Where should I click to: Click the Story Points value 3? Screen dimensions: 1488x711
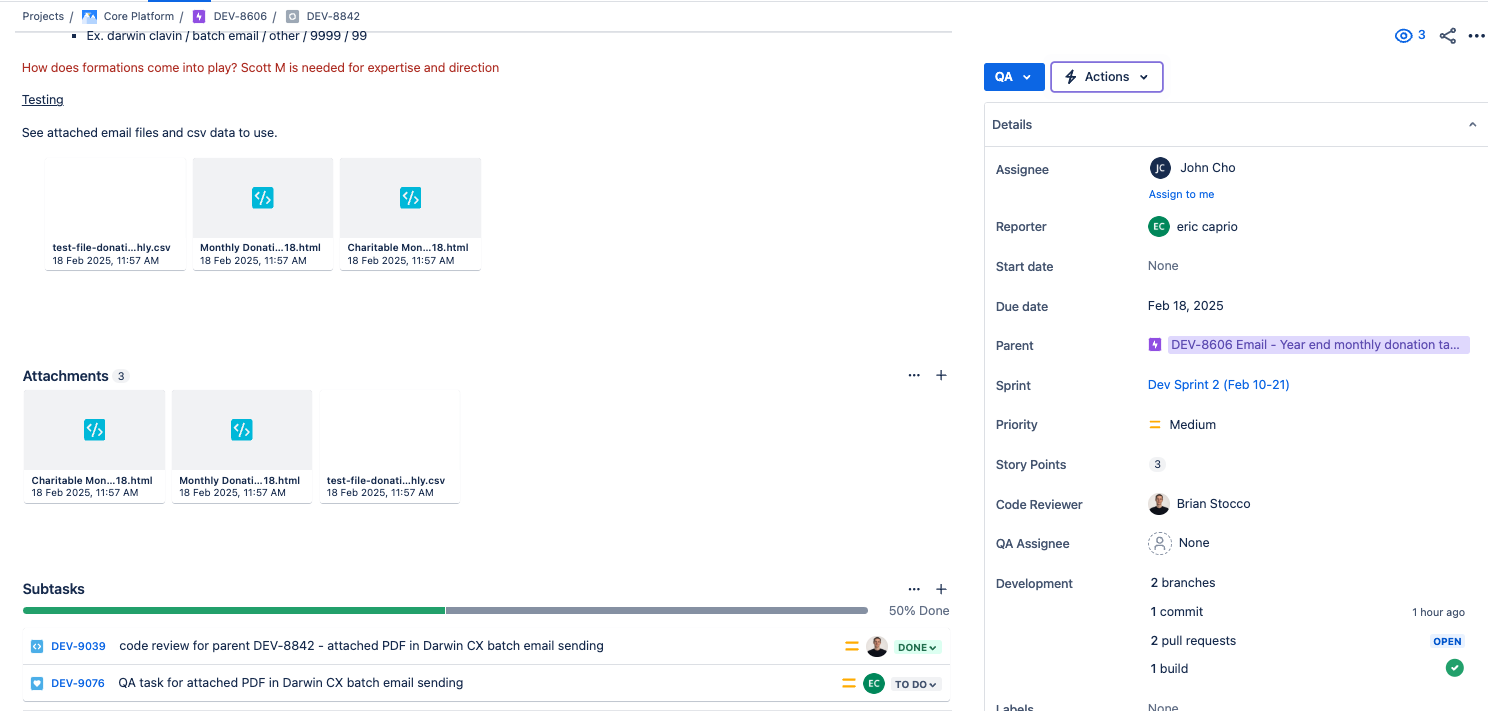1158,464
